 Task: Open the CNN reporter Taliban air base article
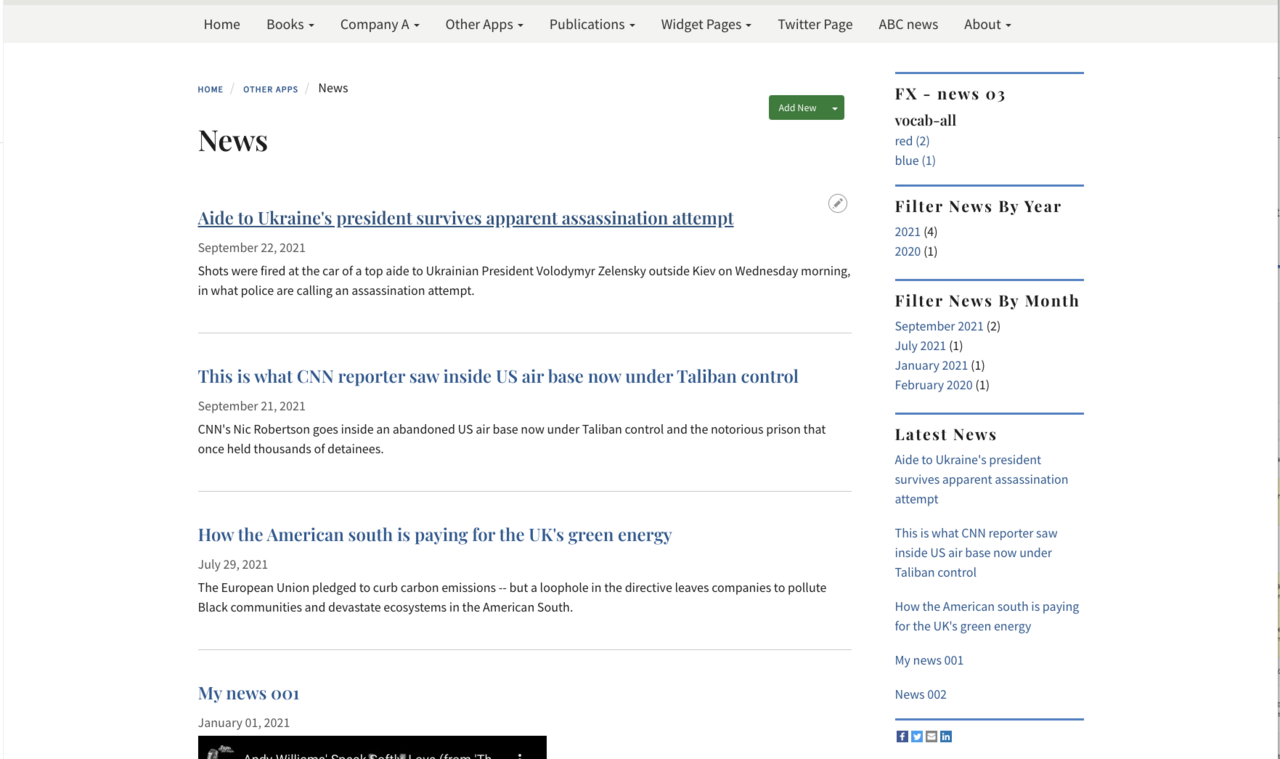pos(498,377)
